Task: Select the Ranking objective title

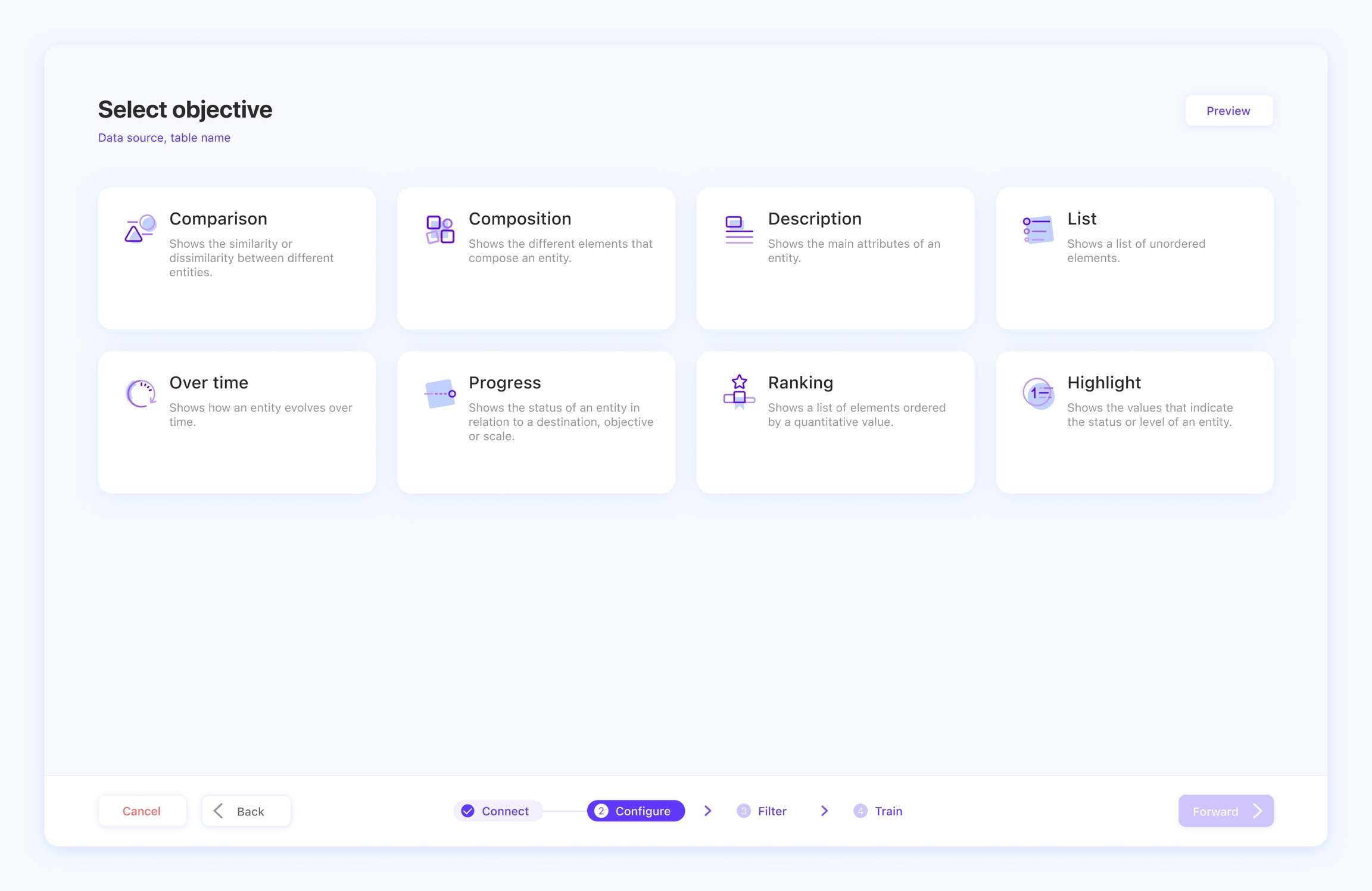Action: (x=800, y=382)
